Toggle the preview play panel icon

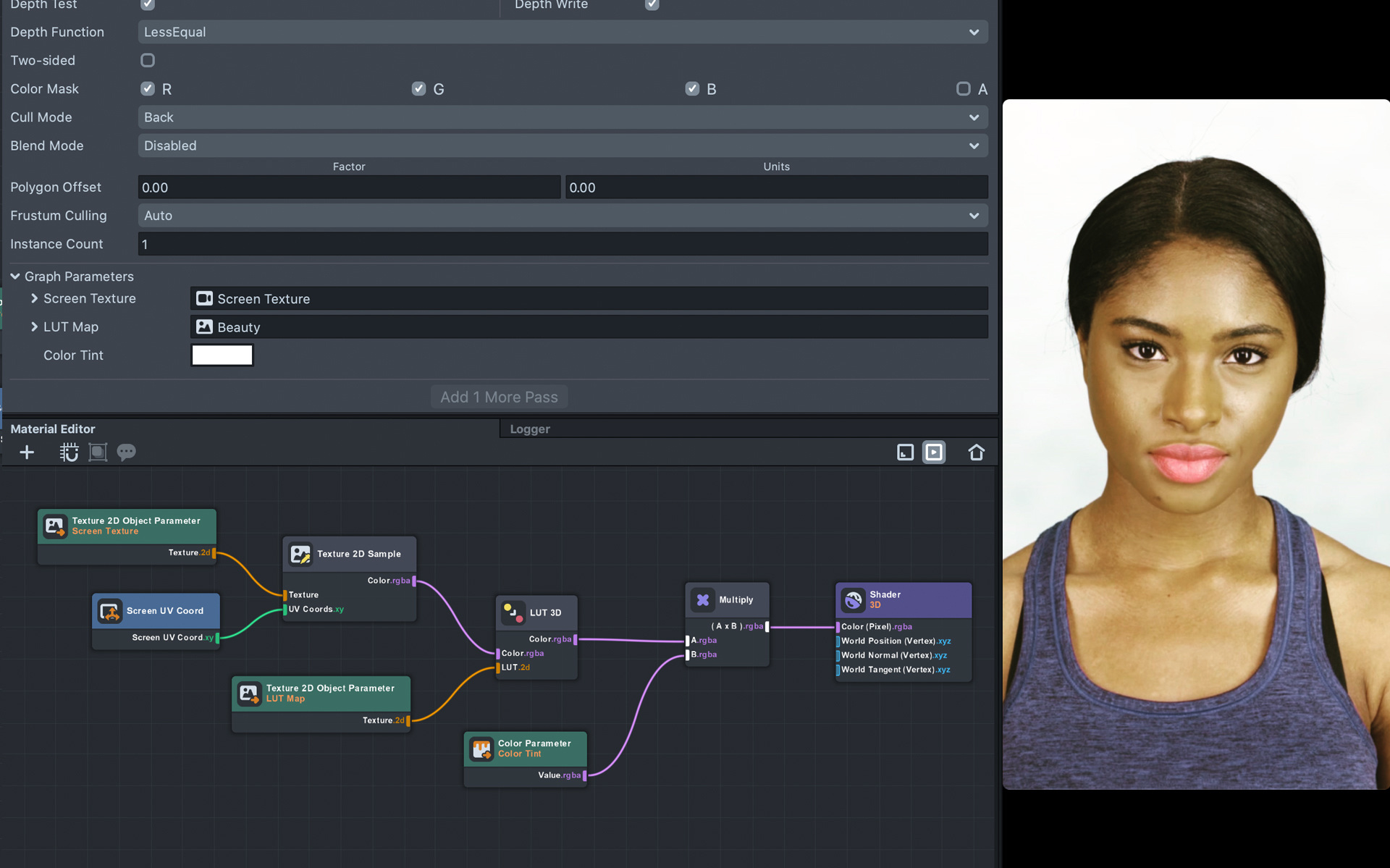click(934, 452)
